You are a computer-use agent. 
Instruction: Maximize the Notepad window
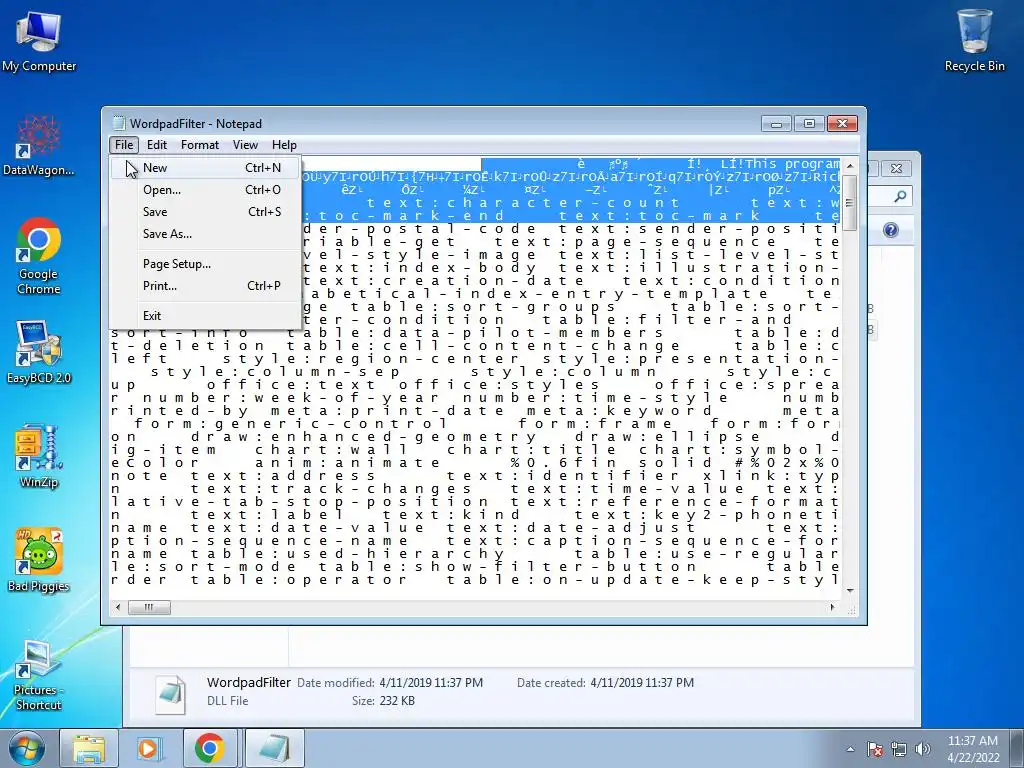[809, 123]
